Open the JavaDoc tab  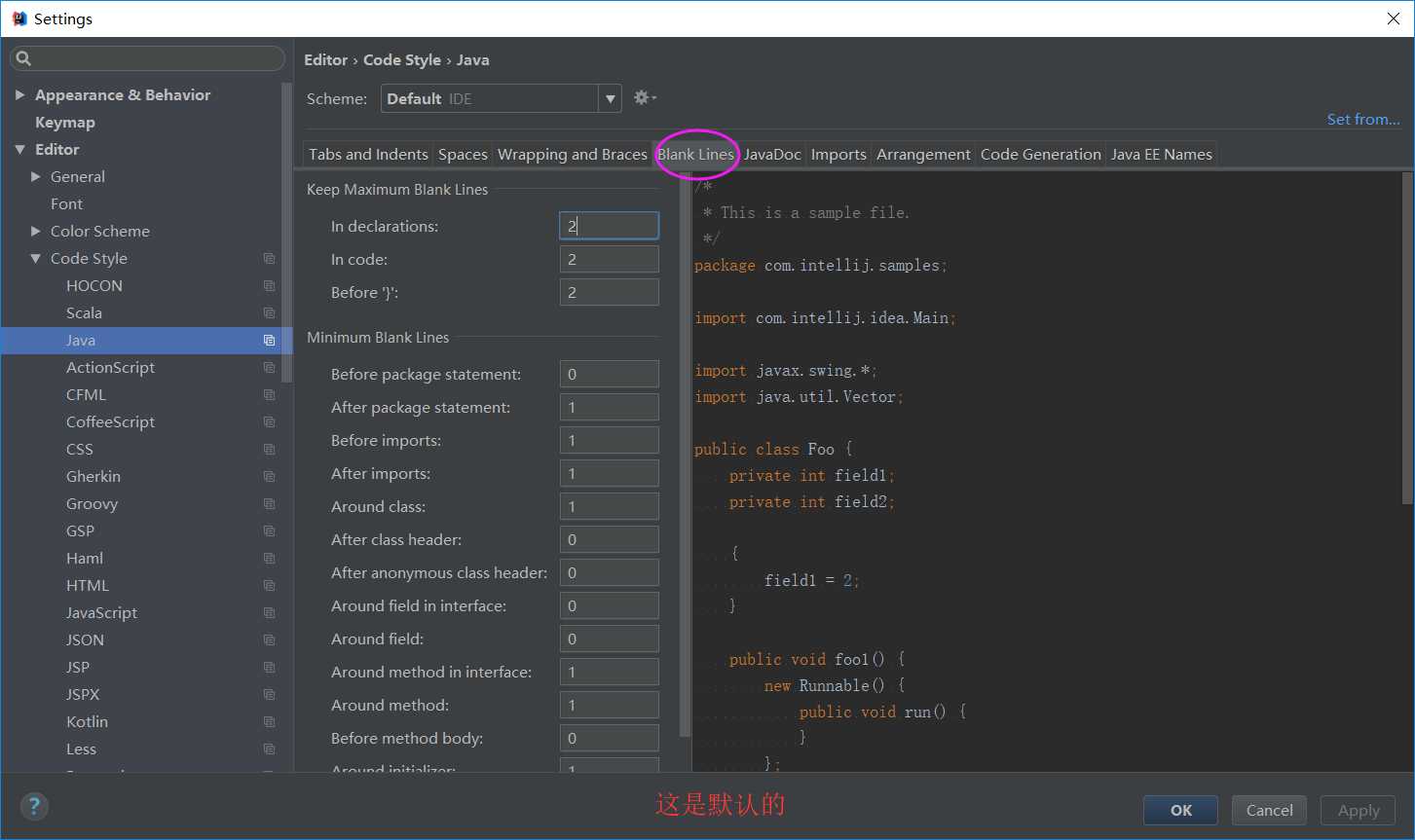[x=772, y=154]
